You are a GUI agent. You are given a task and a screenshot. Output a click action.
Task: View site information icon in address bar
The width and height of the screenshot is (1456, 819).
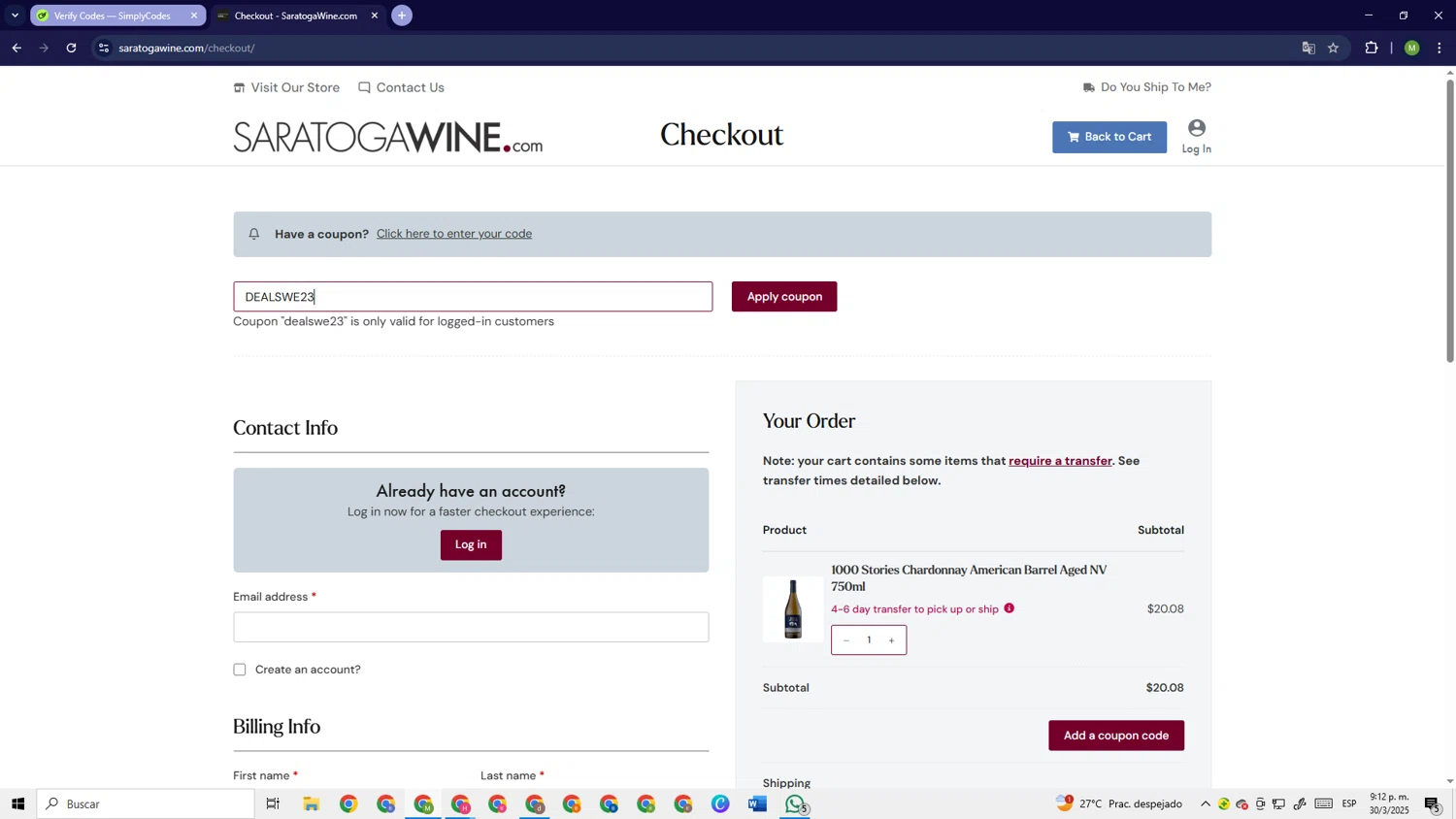tap(104, 48)
